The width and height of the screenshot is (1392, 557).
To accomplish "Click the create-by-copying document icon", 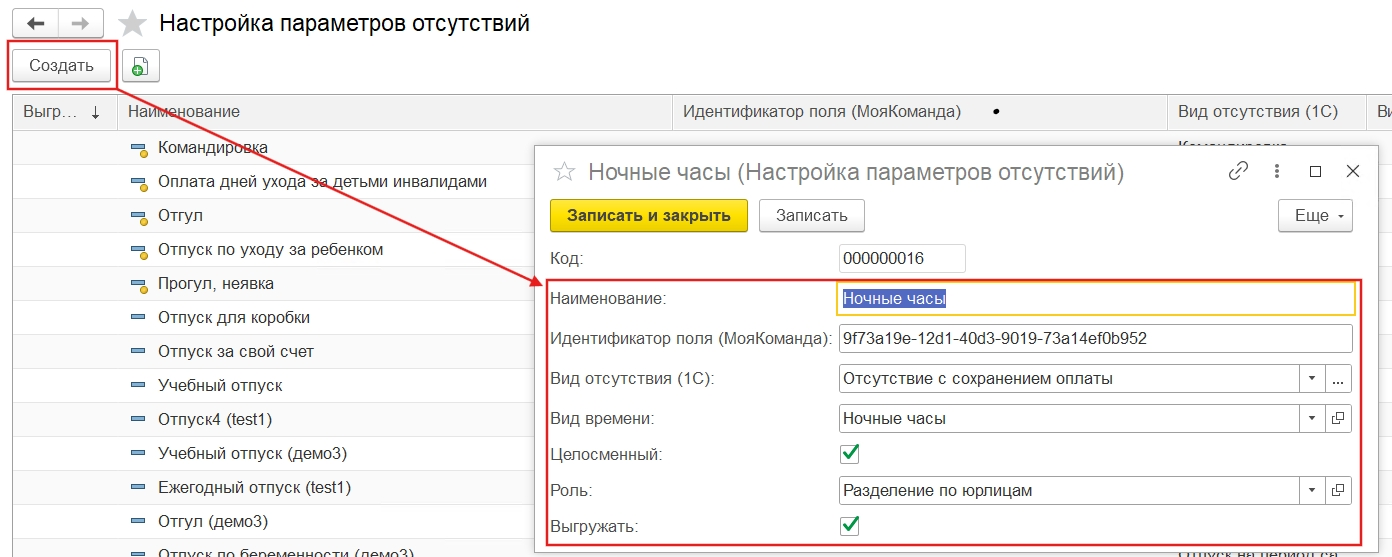I will click(x=141, y=66).
